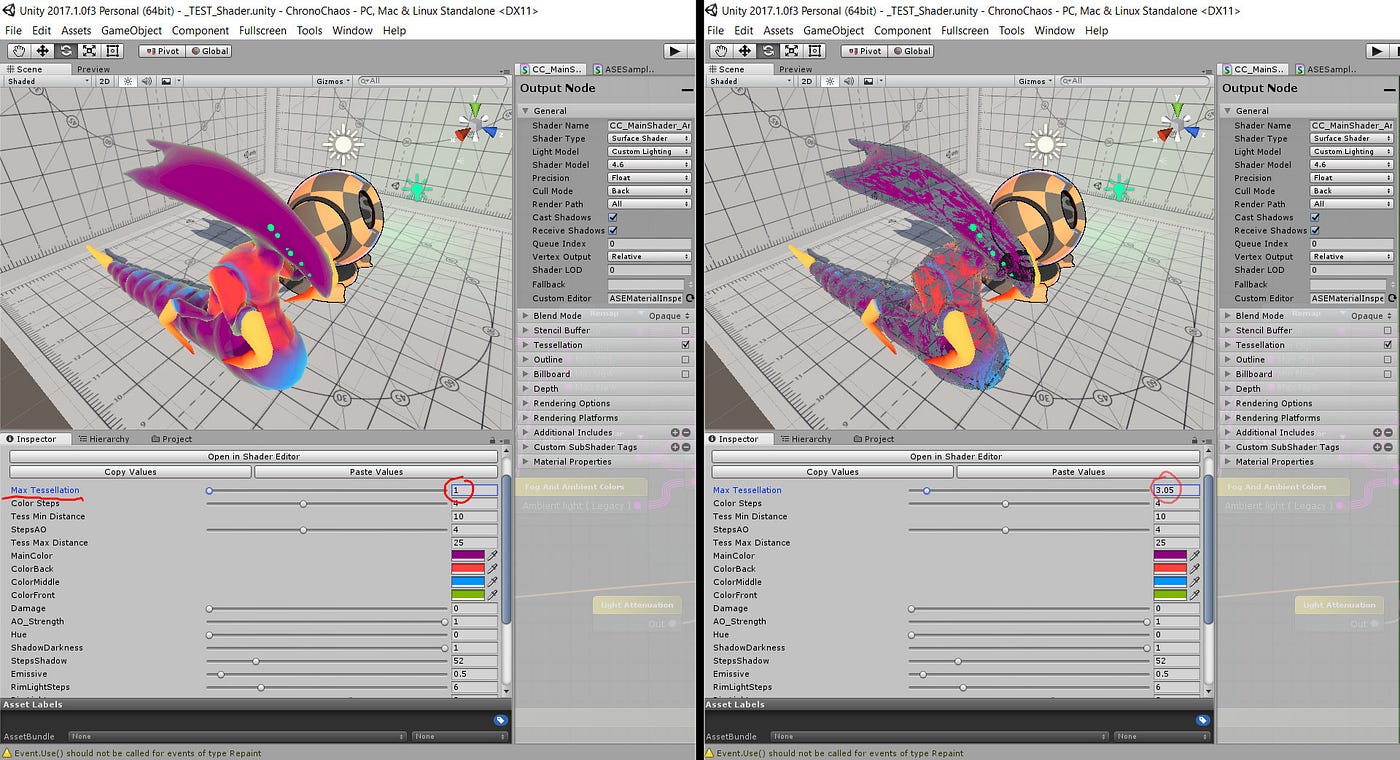Expand the Outline section
The width and height of the screenshot is (1400, 760).
tap(527, 359)
